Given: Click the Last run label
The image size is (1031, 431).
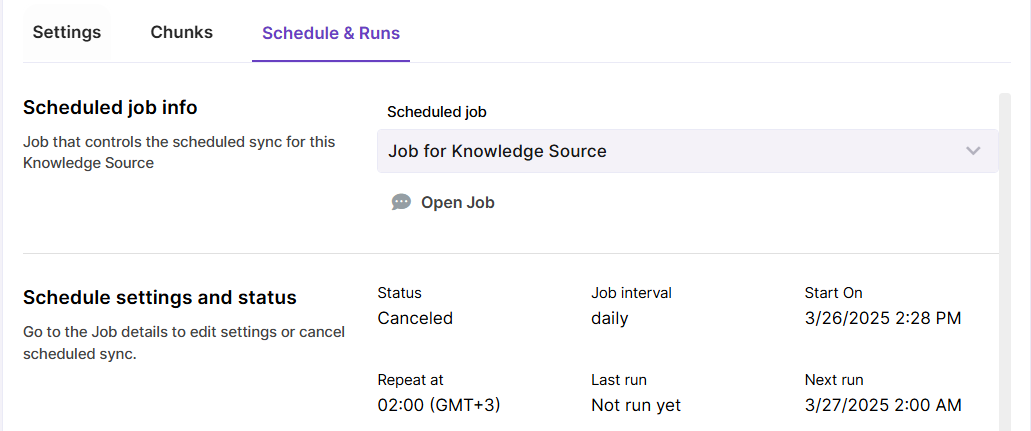Looking at the screenshot, I should pos(619,380).
